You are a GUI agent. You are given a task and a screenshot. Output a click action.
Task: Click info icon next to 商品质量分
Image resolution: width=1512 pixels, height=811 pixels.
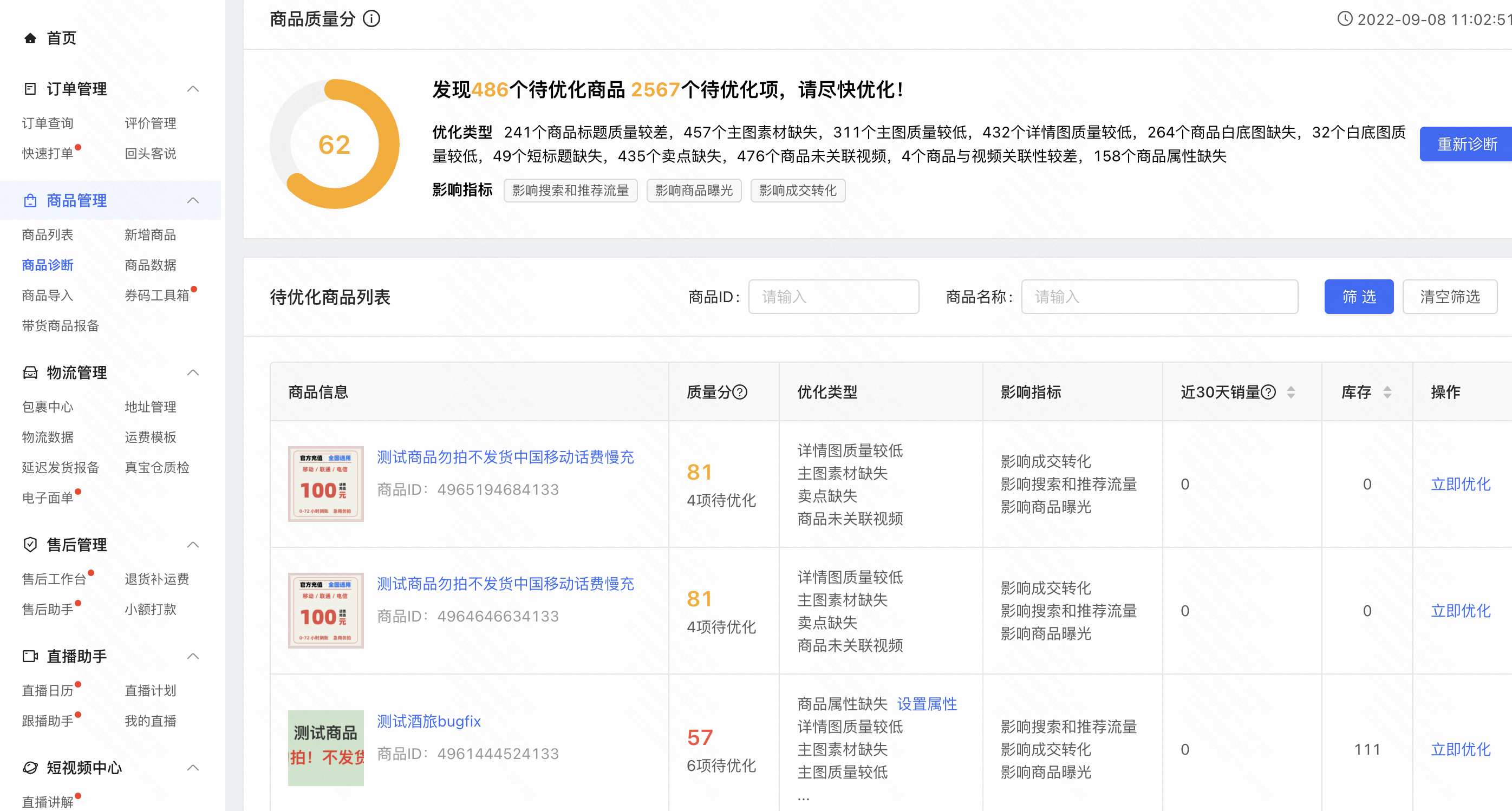372,19
